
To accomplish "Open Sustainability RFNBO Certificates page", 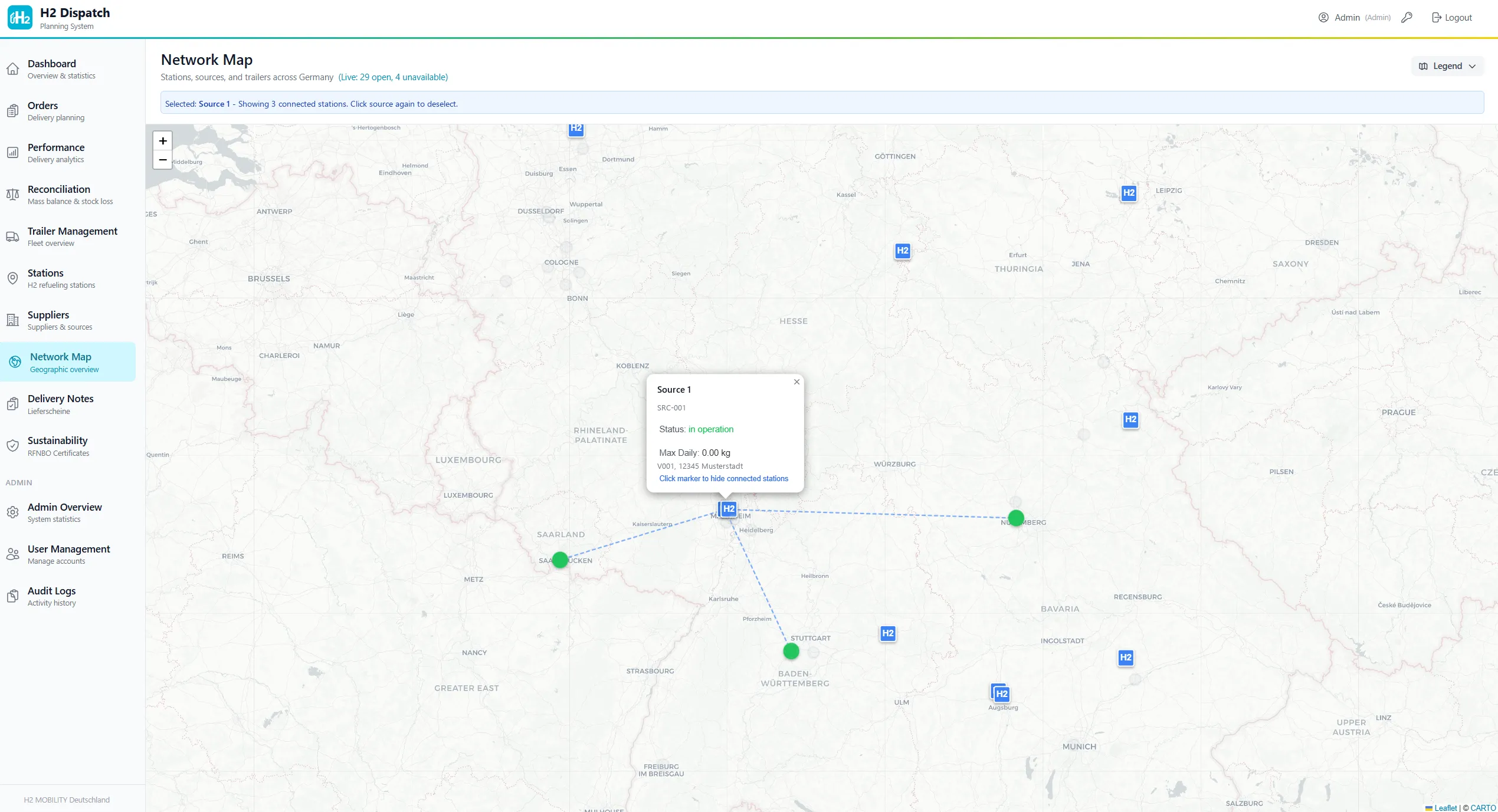I will (68, 446).
